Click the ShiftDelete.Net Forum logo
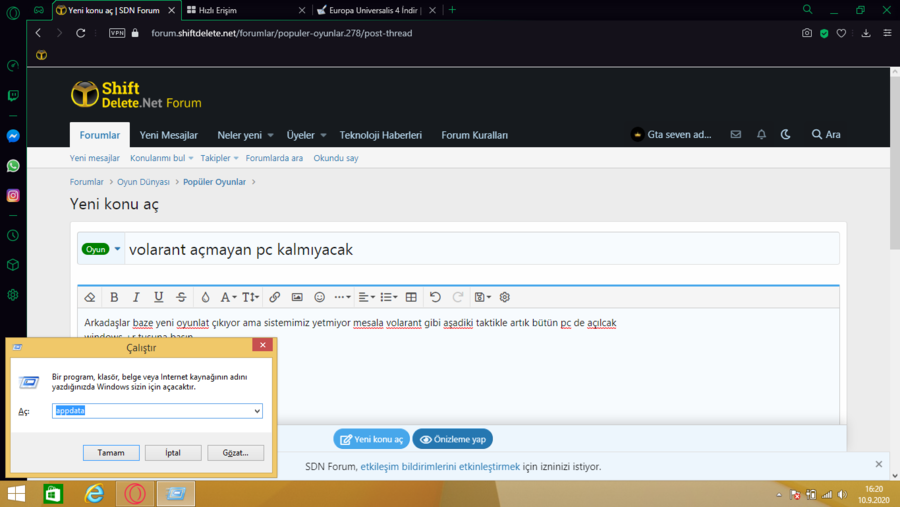900x507 pixels. click(136, 95)
